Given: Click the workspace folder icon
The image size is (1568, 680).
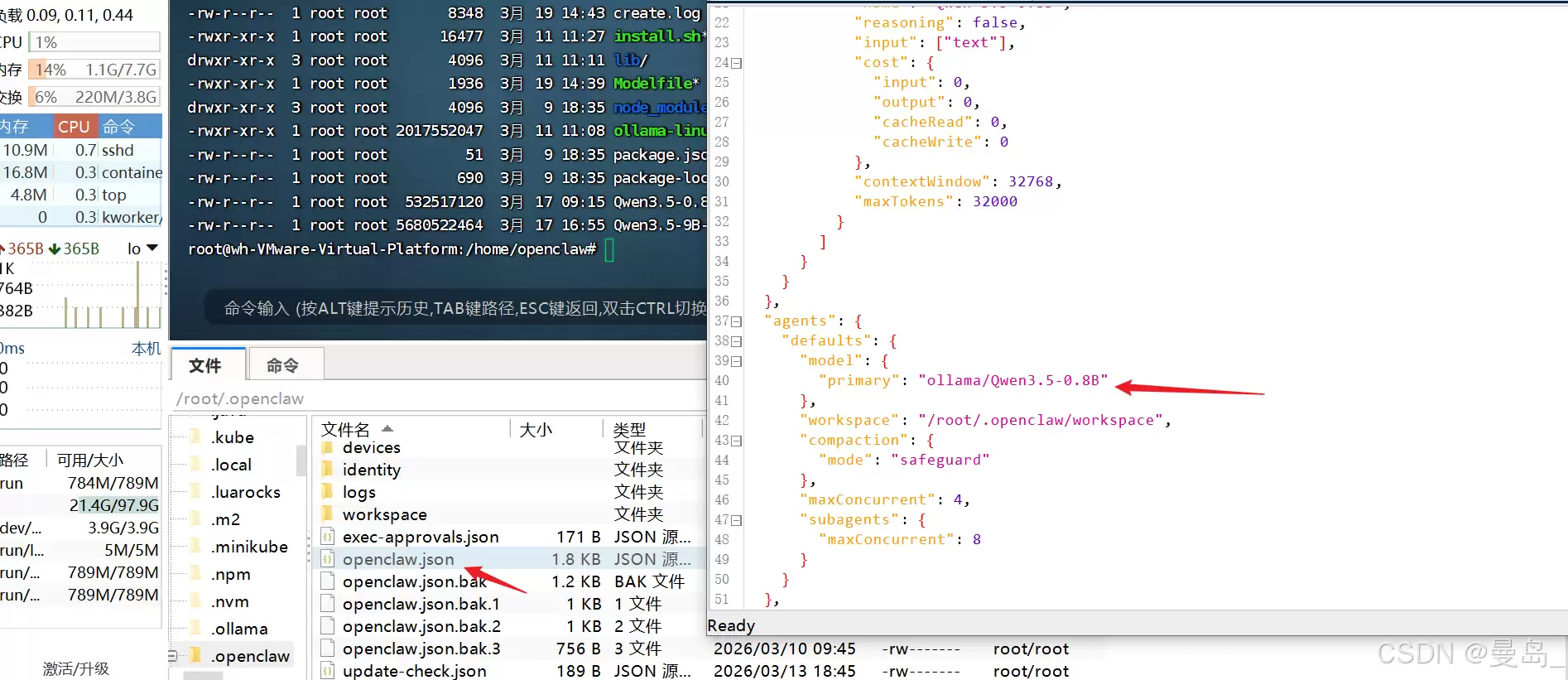Looking at the screenshot, I should point(328,514).
